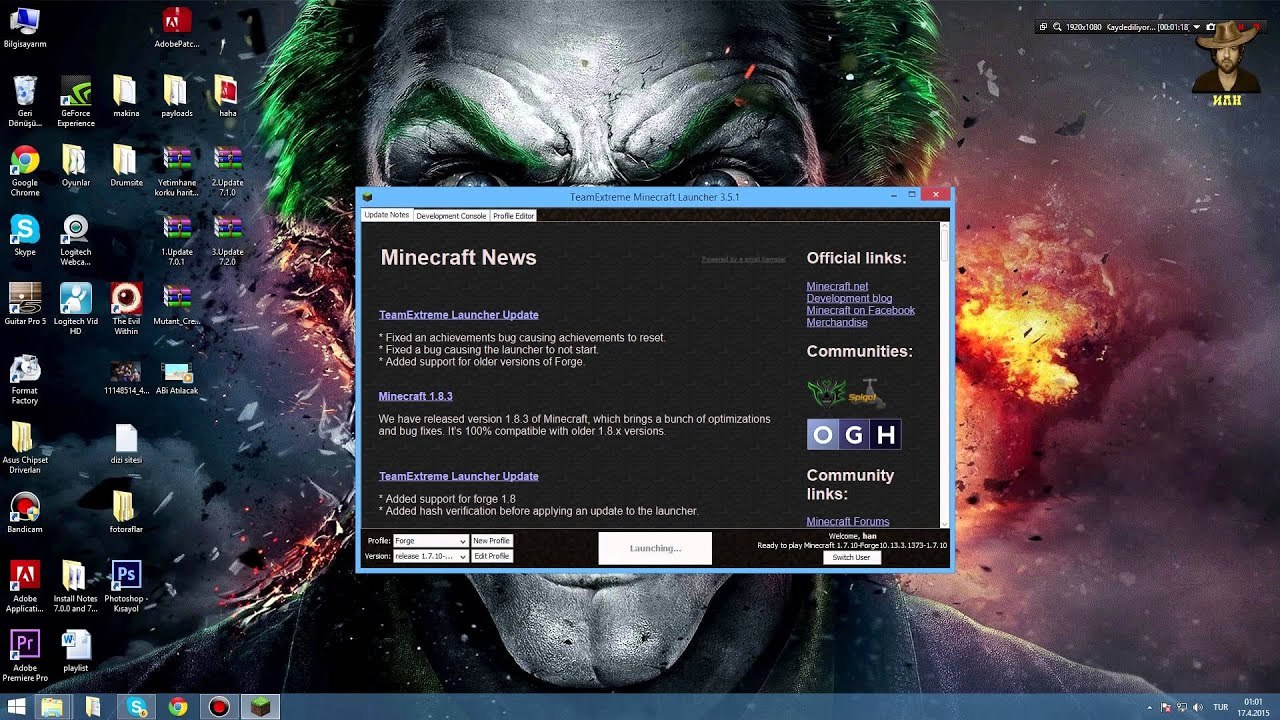Open the Minecraft on Facebook link
Image resolution: width=1280 pixels, height=720 pixels.
click(860, 310)
